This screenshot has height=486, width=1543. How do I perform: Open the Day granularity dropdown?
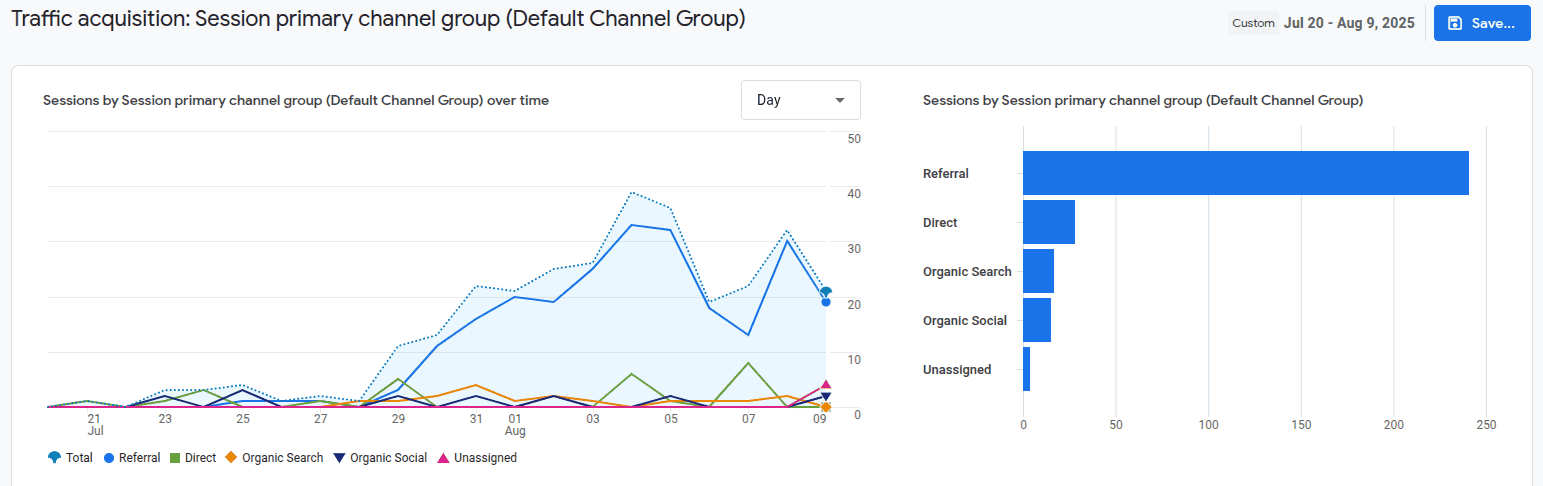(800, 100)
